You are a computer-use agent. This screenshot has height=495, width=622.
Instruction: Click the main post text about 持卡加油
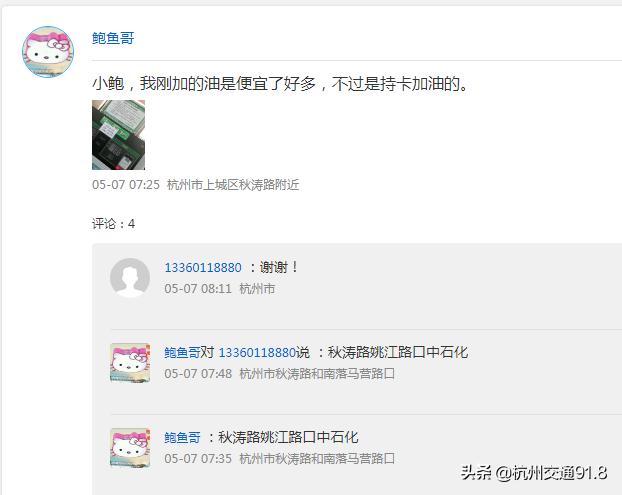click(280, 84)
